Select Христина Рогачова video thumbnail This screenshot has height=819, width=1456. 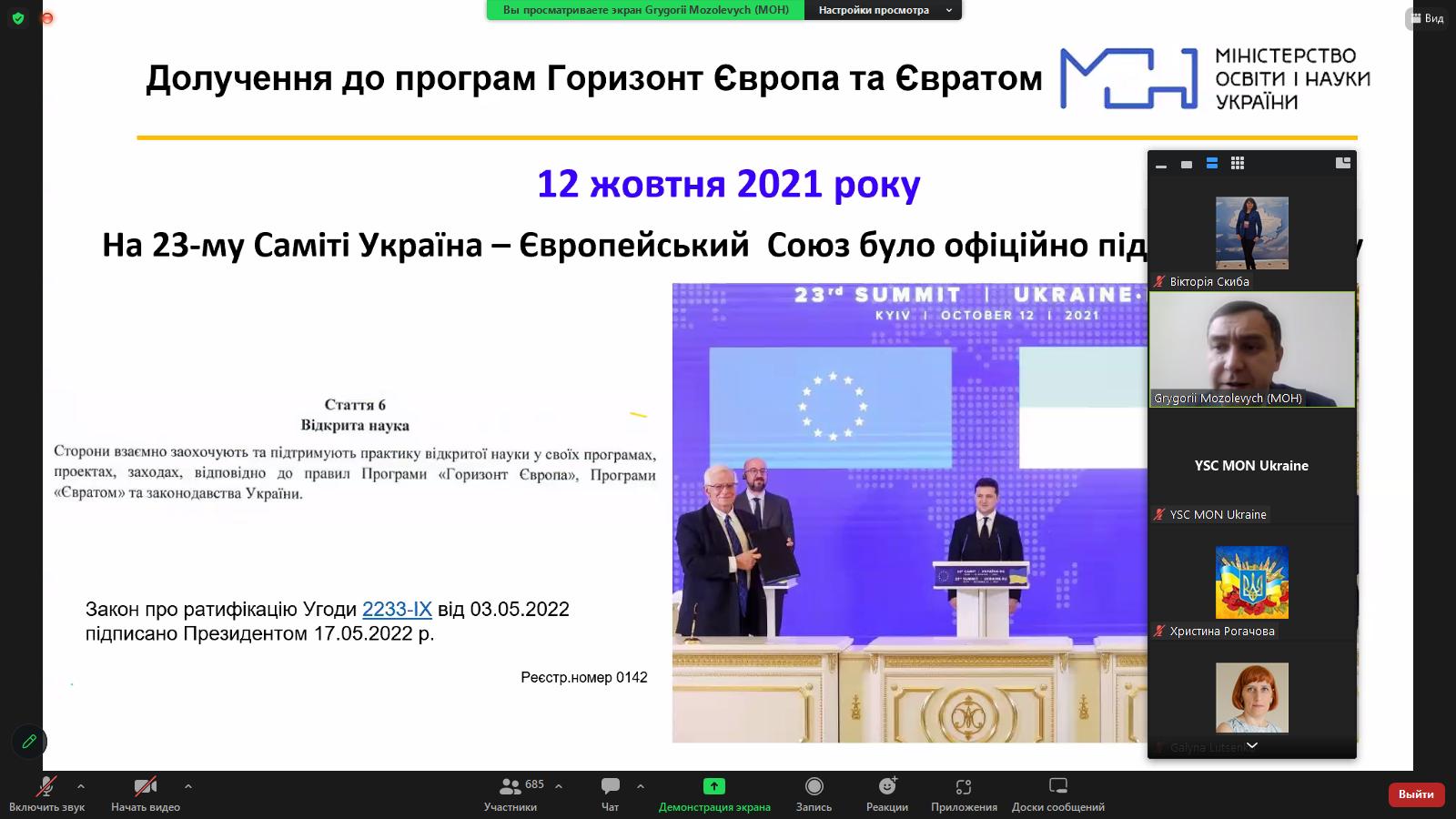pyautogui.click(x=1252, y=582)
